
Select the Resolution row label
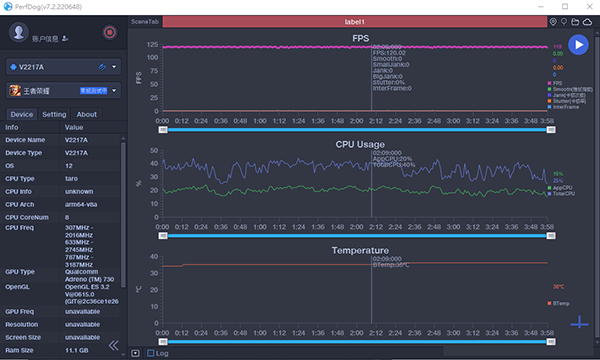[21, 324]
